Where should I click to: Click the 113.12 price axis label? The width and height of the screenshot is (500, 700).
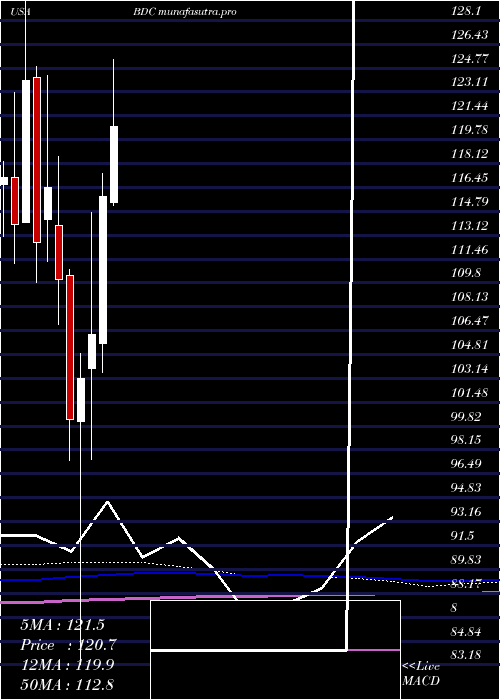click(470, 226)
